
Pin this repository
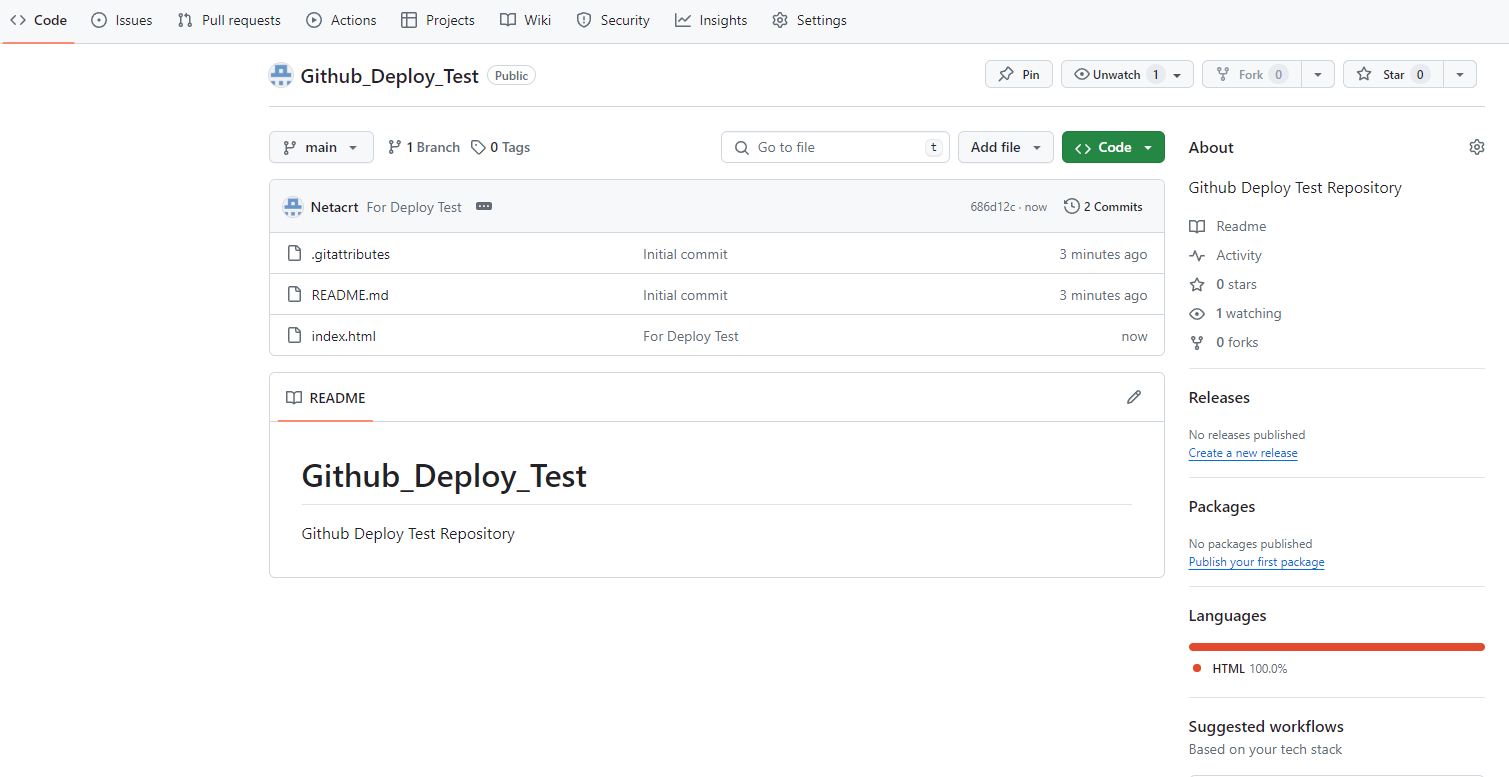coord(1018,73)
